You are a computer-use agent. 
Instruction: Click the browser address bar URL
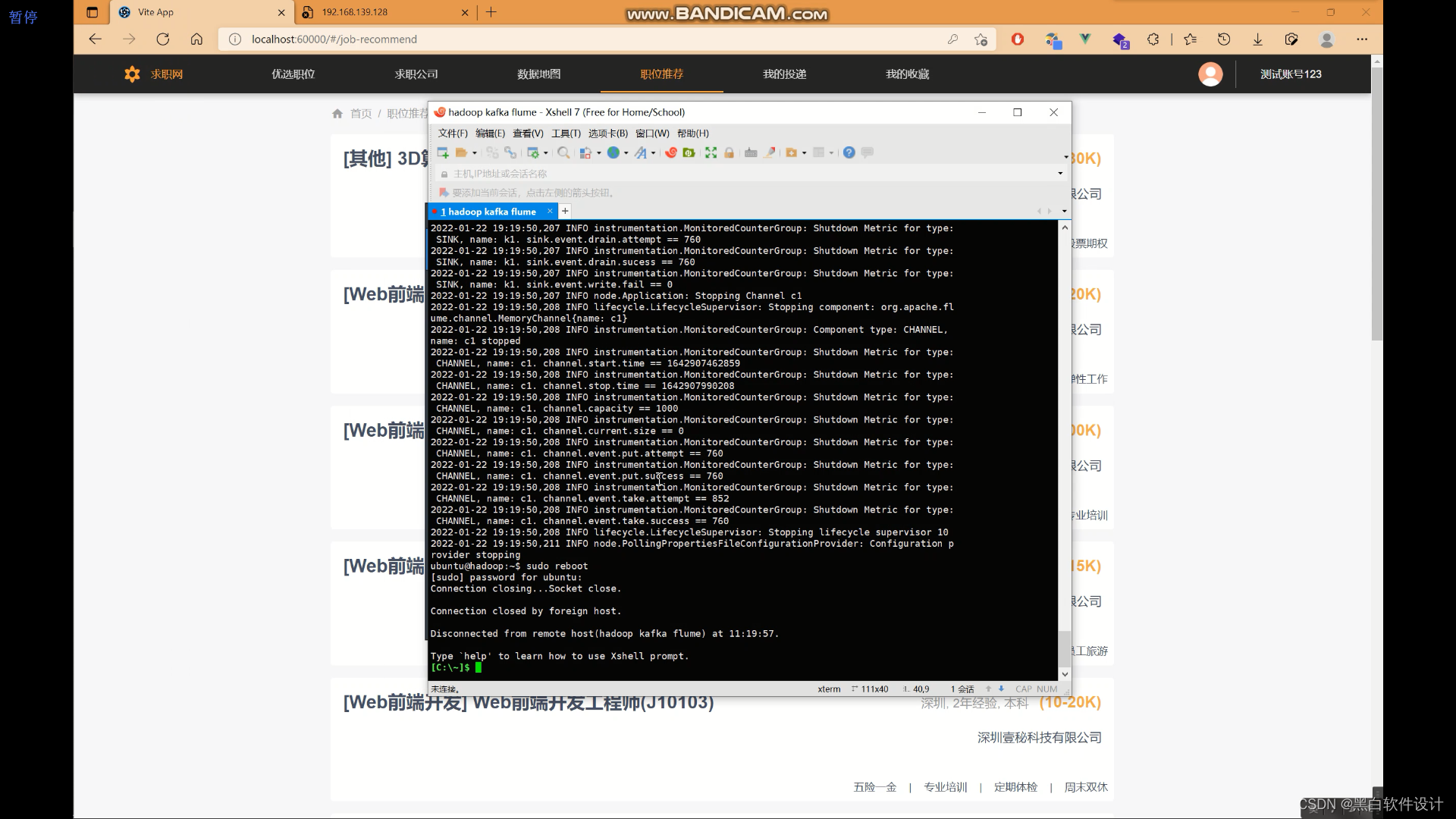pyautogui.click(x=334, y=39)
